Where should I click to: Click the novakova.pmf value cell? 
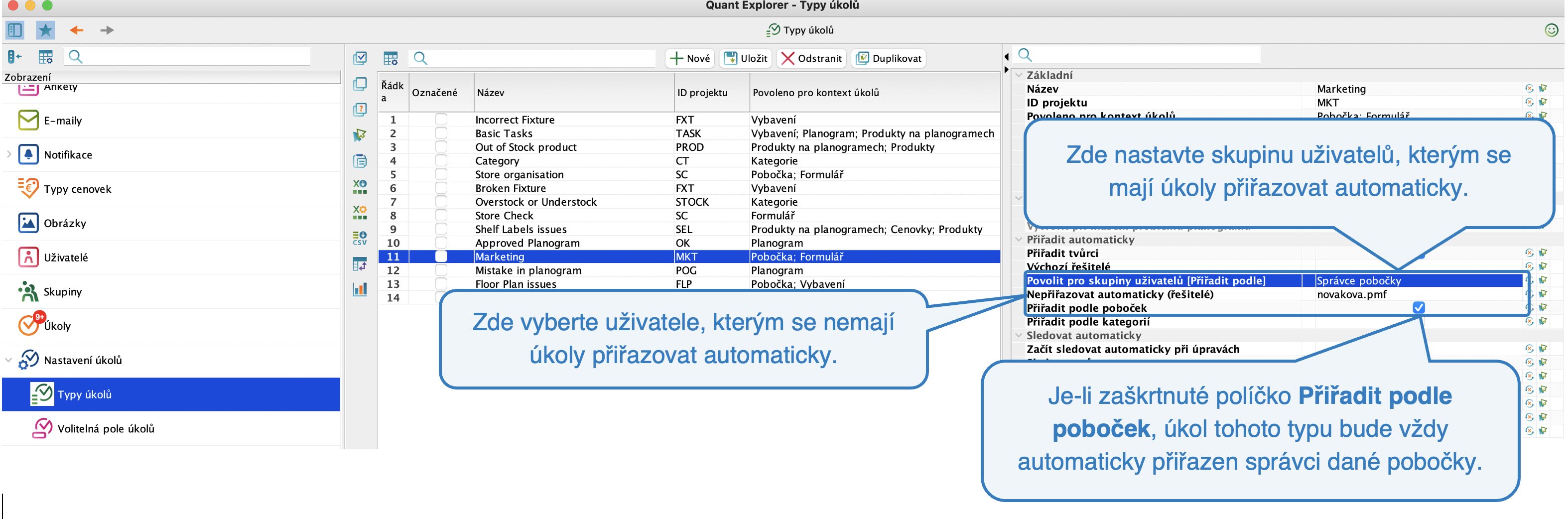coord(1418,294)
